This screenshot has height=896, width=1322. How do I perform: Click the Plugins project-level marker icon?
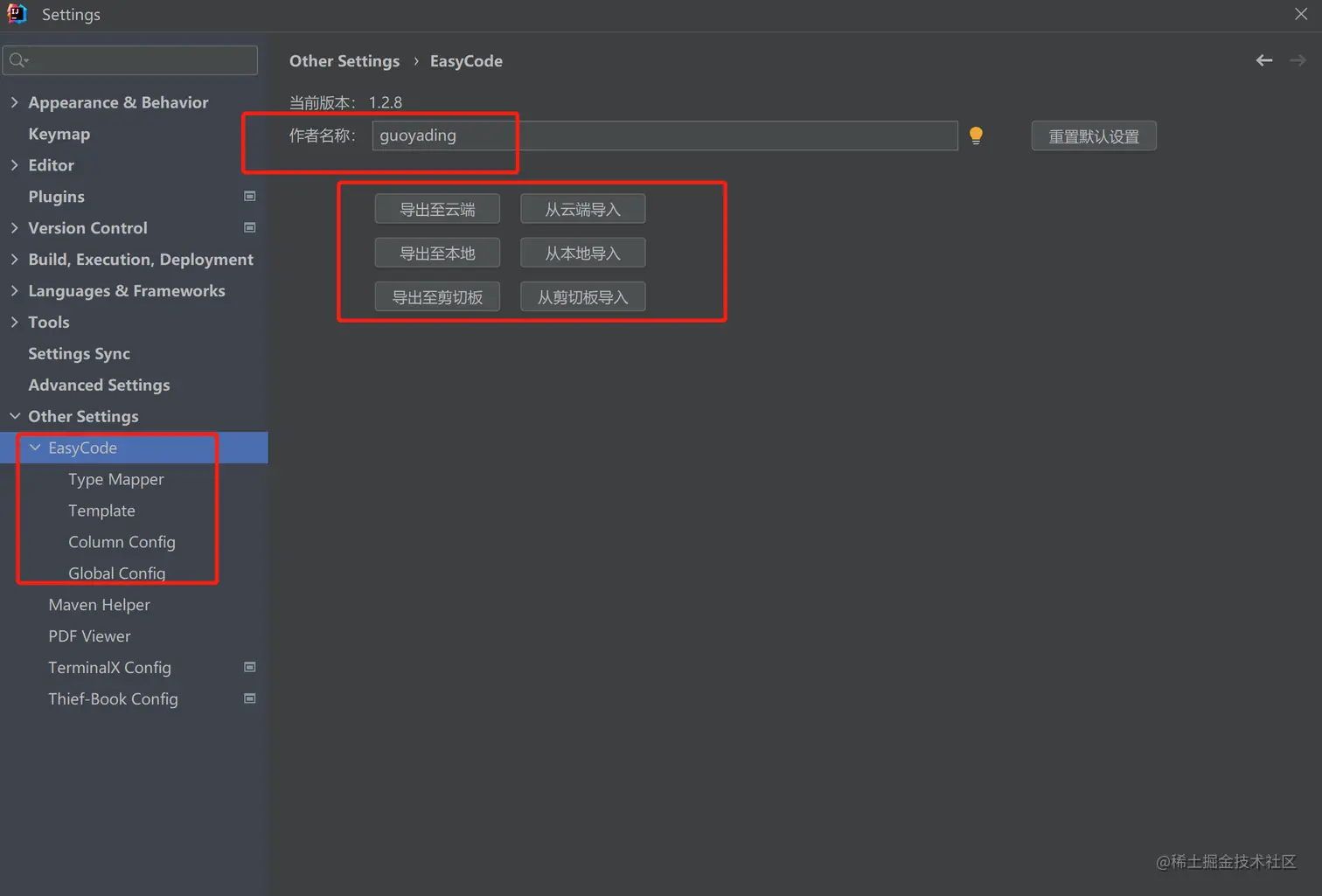(x=249, y=197)
